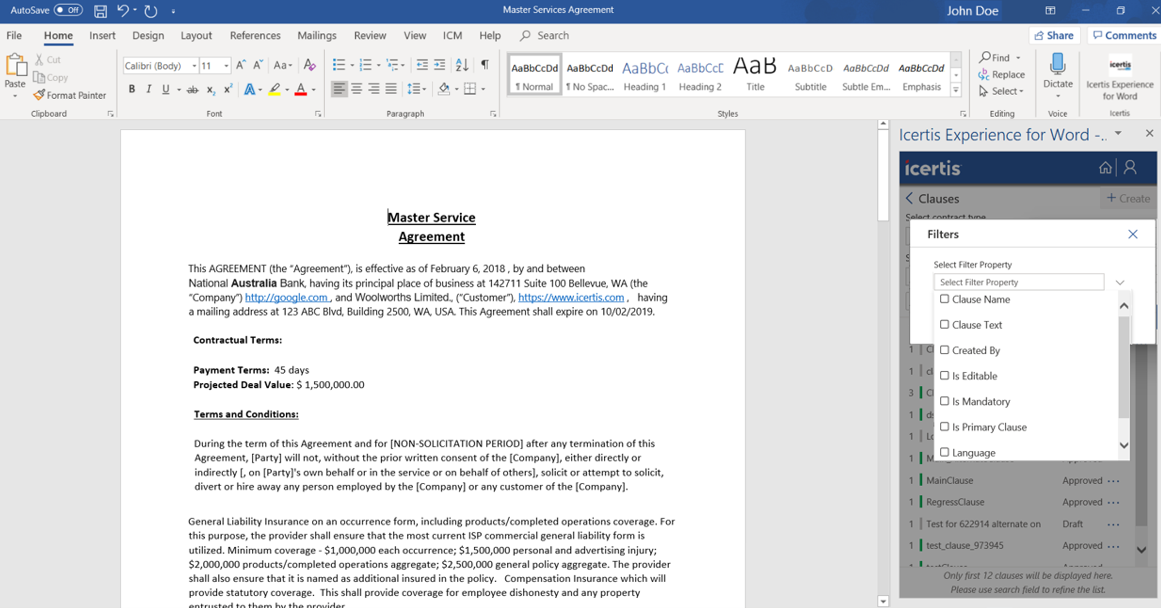Enable the Is Mandatory checkbox
This screenshot has width=1161, height=608.
click(944, 401)
